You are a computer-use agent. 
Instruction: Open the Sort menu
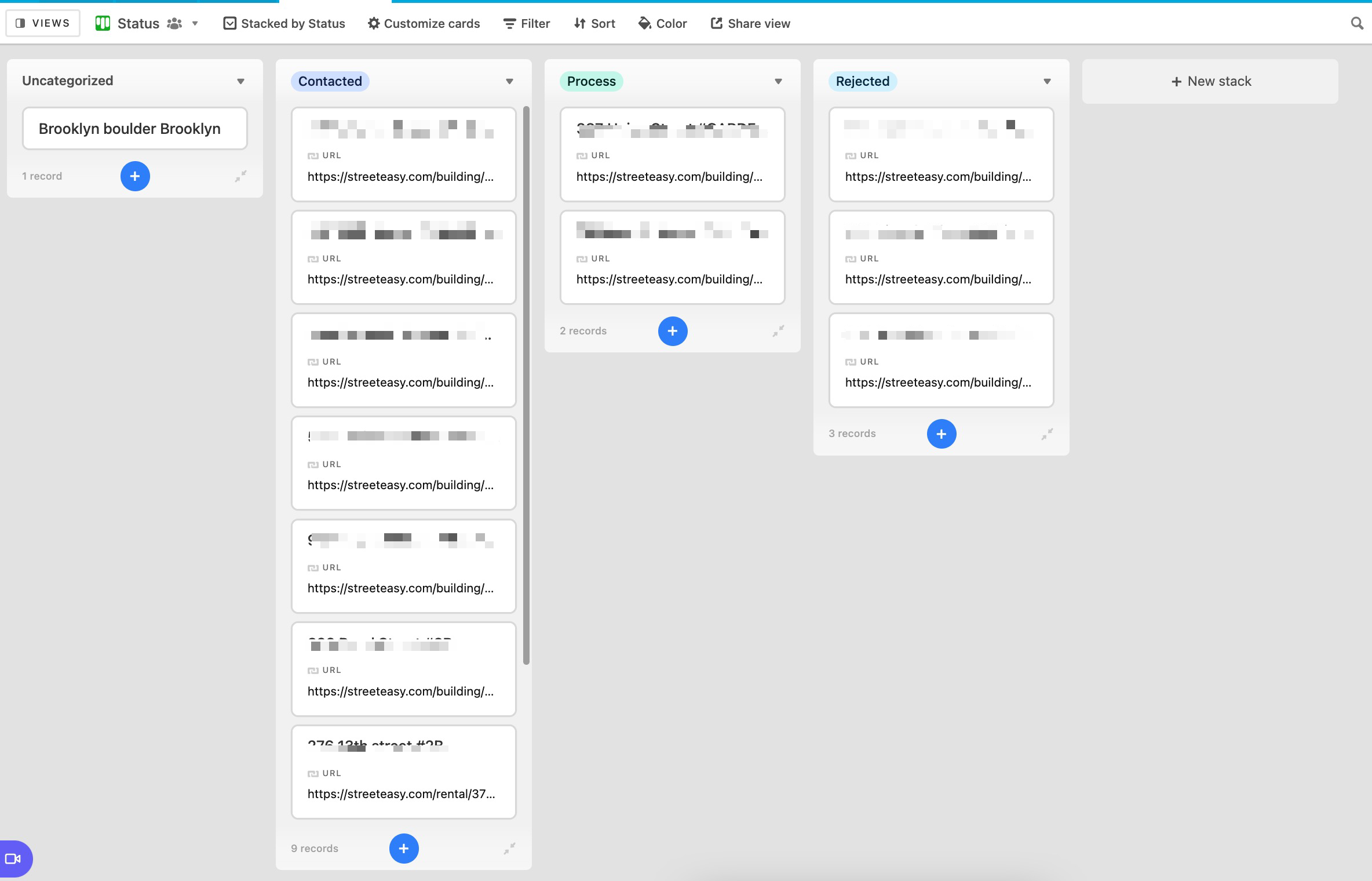[594, 23]
